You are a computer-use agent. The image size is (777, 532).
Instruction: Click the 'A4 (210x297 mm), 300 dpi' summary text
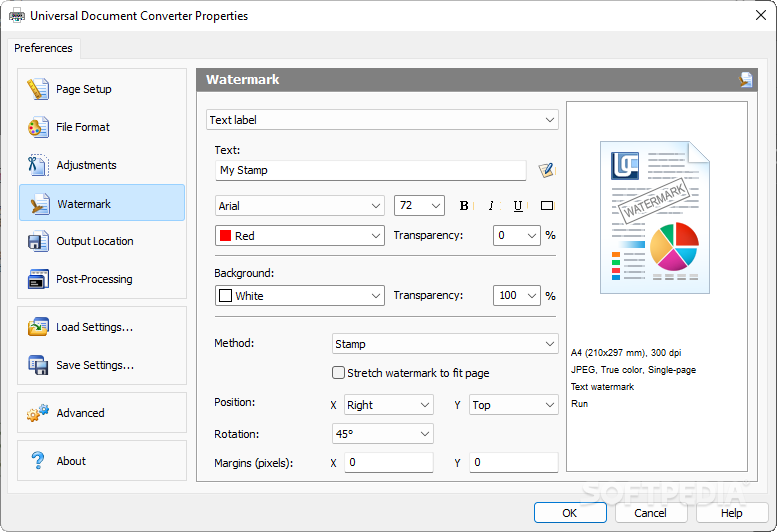pyautogui.click(x=626, y=353)
